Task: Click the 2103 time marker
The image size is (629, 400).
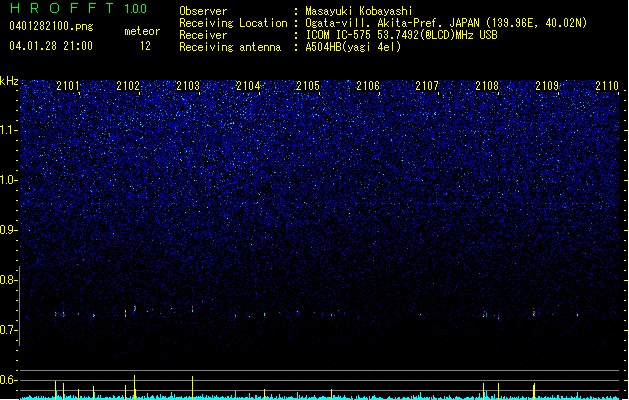Action: coord(188,85)
